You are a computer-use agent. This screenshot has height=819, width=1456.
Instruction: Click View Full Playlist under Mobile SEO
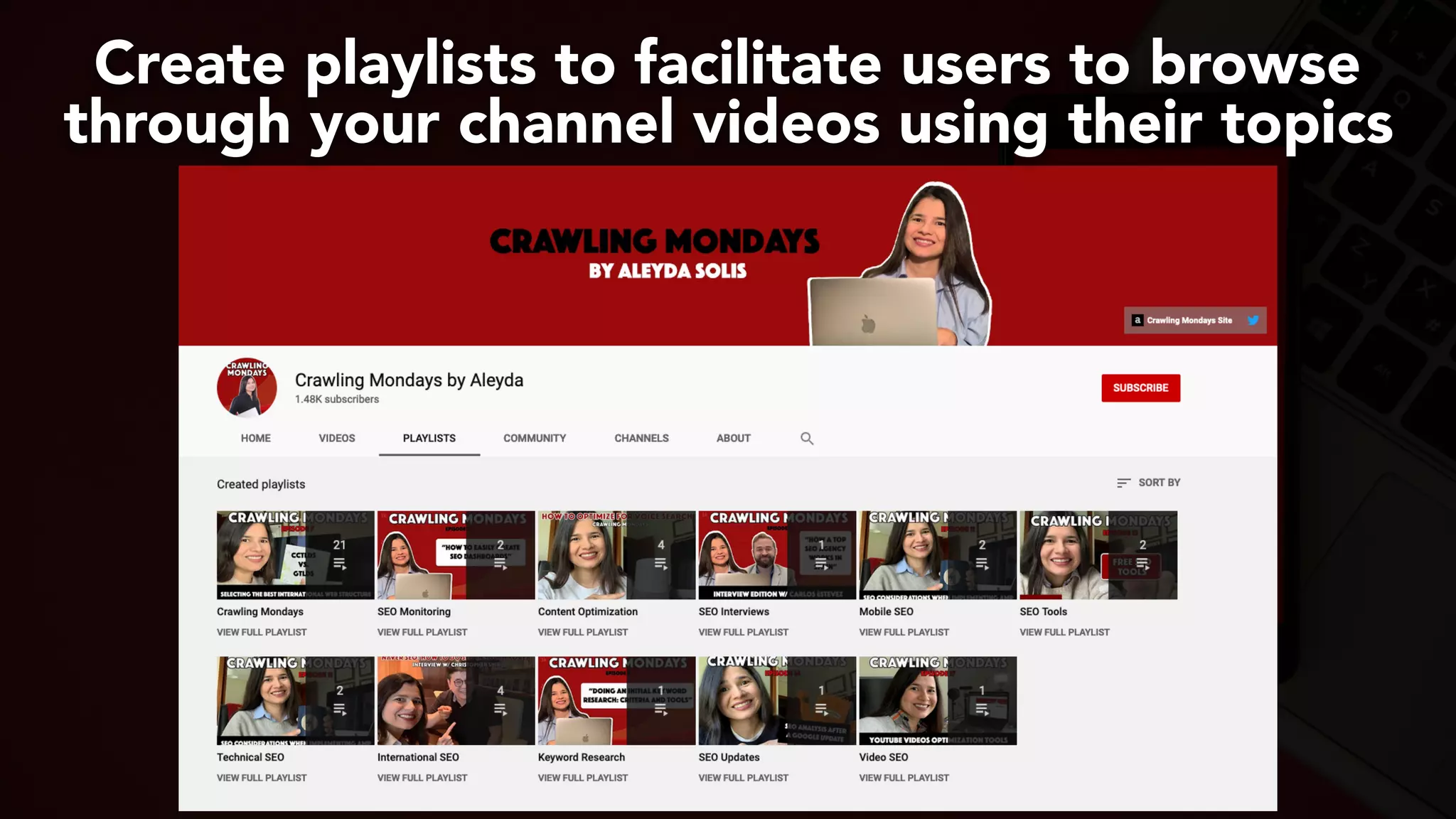pyautogui.click(x=904, y=632)
